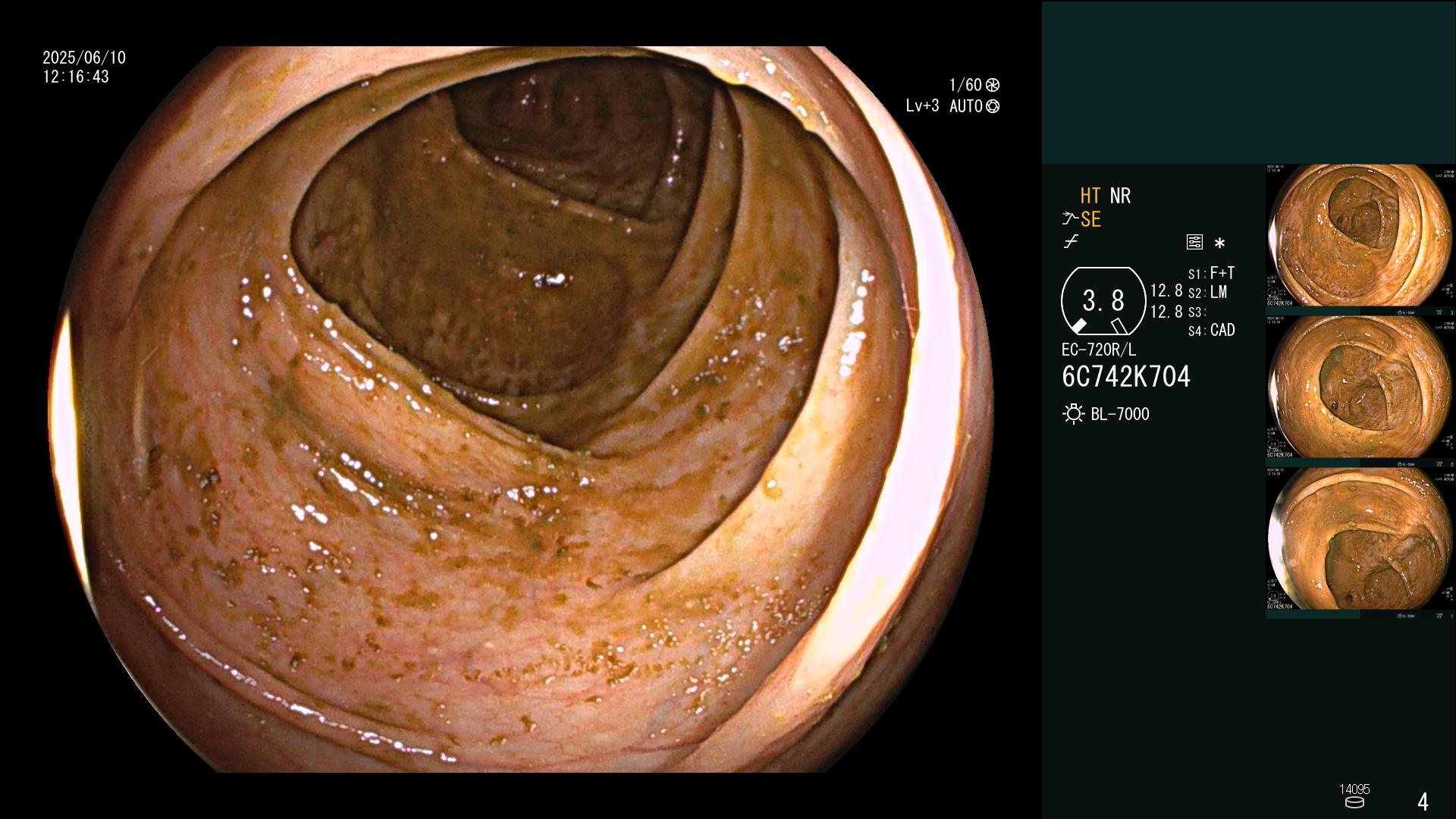Click the storage disk icon under 14095
Viewport: 1456px width, 819px height.
point(1354,802)
